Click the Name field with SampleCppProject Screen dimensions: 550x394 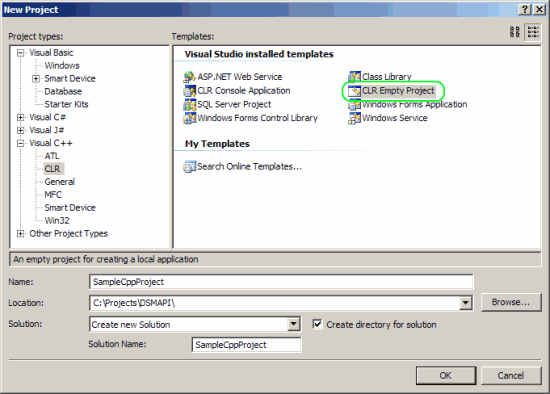281,282
